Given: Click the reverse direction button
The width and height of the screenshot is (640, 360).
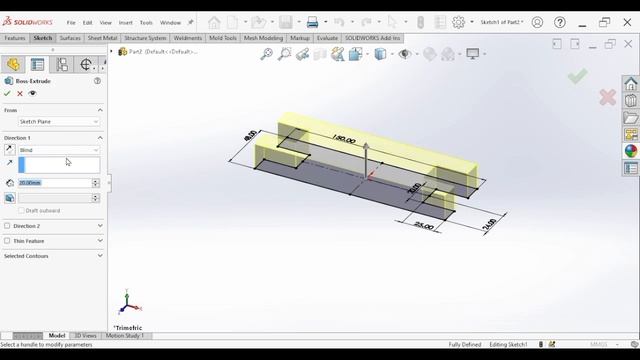Looking at the screenshot, I should [10, 150].
